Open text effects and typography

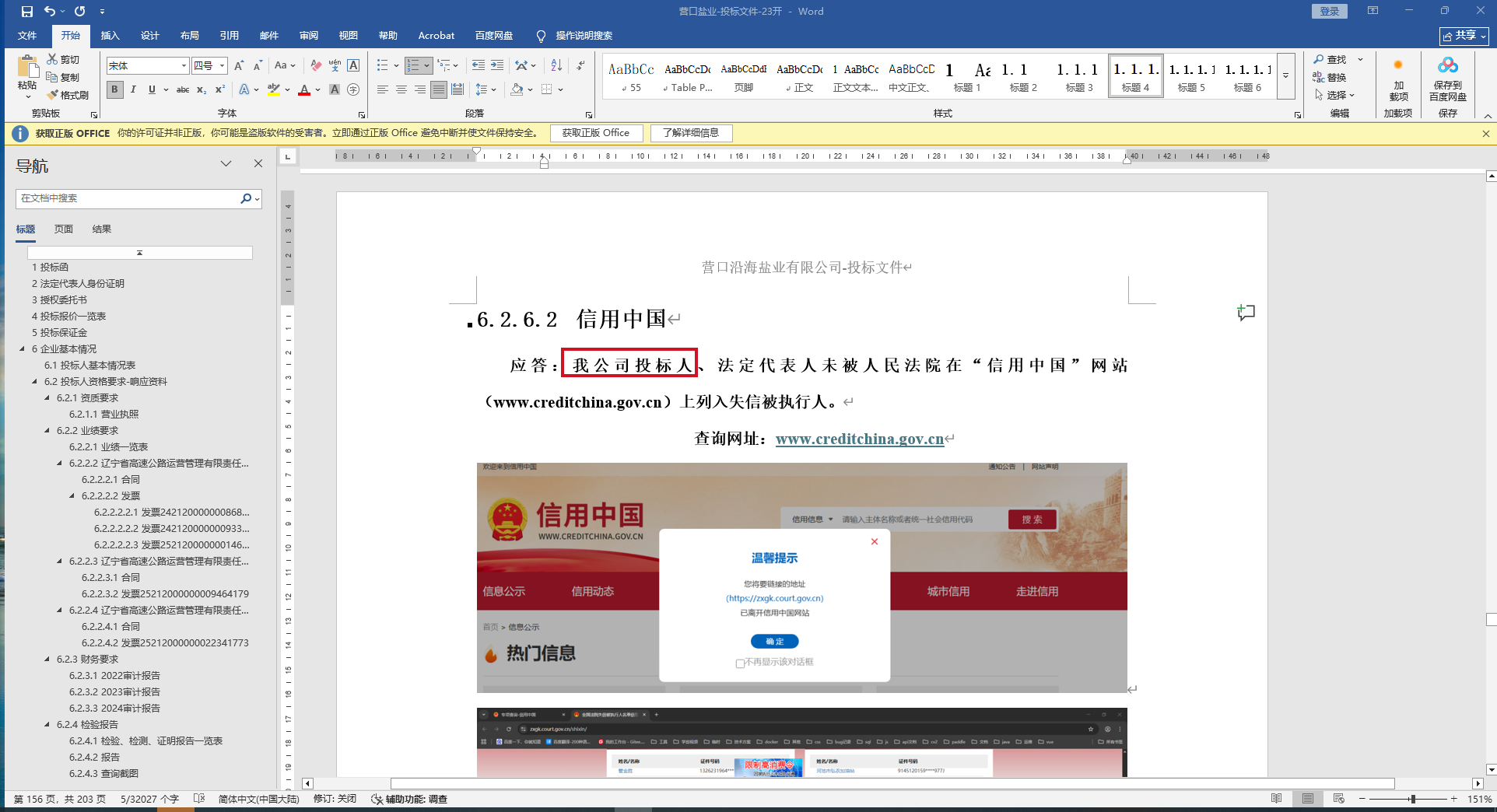245,89
